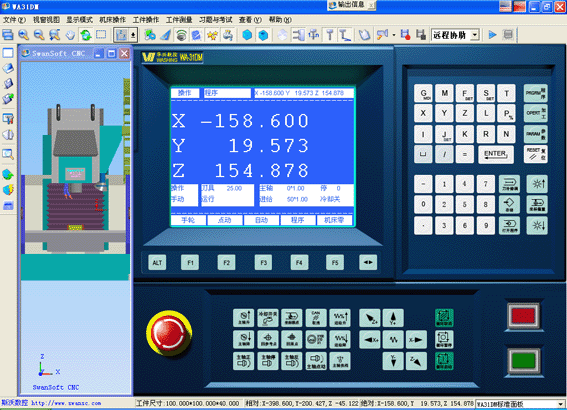
Task: Toggle the green power-on button
Action: click(x=524, y=361)
